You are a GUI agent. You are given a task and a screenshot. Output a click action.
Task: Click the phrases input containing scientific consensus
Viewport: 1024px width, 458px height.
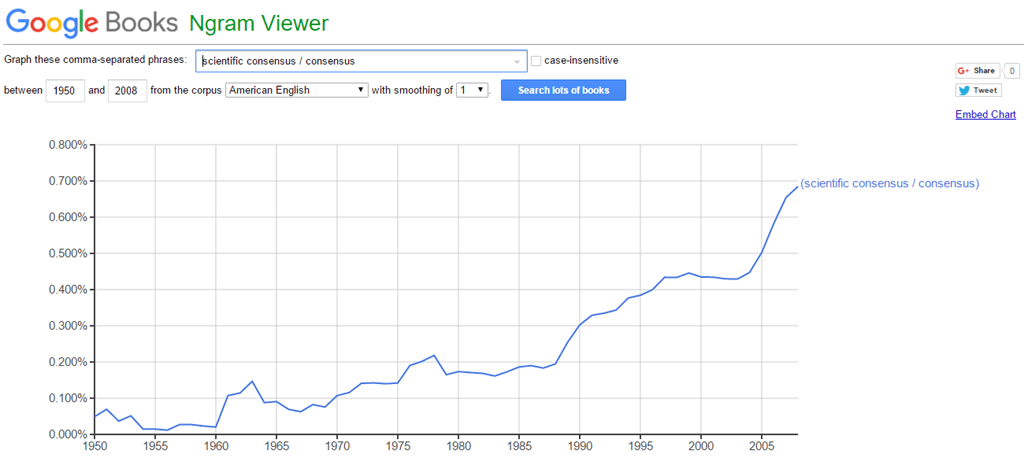pos(361,61)
